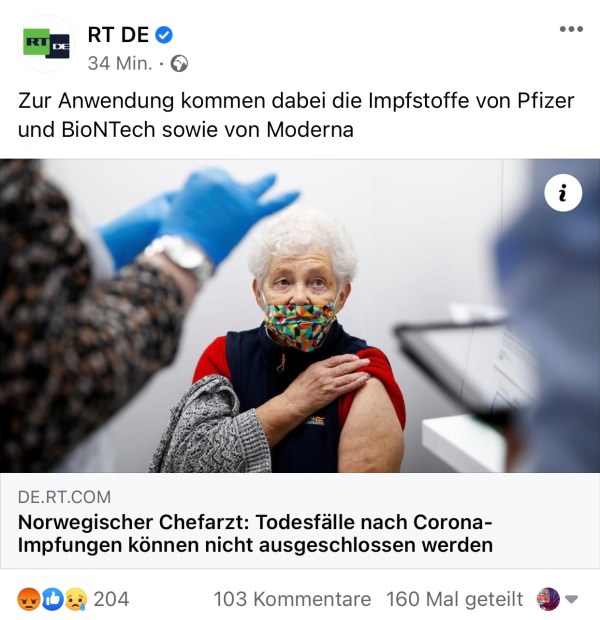Click the angry reaction emoji
This screenshot has width=600, height=620.
[x=29, y=599]
